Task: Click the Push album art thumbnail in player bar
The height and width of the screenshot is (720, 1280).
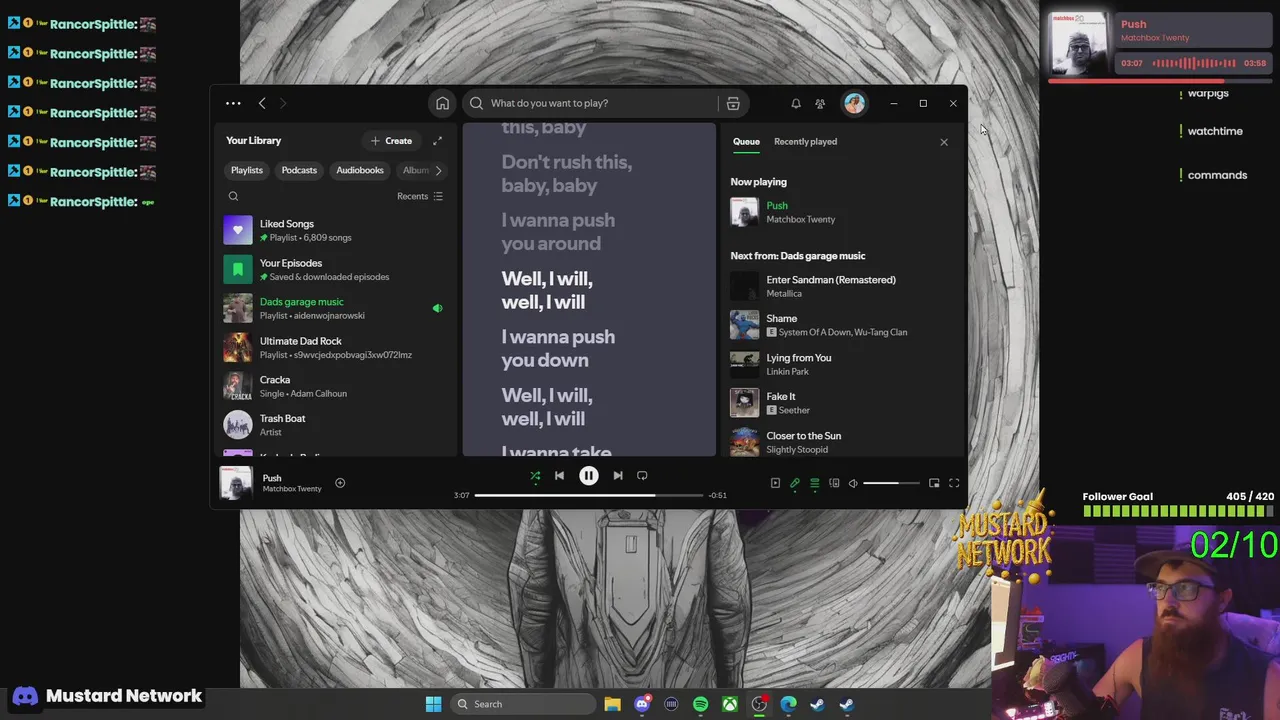Action: (236, 483)
